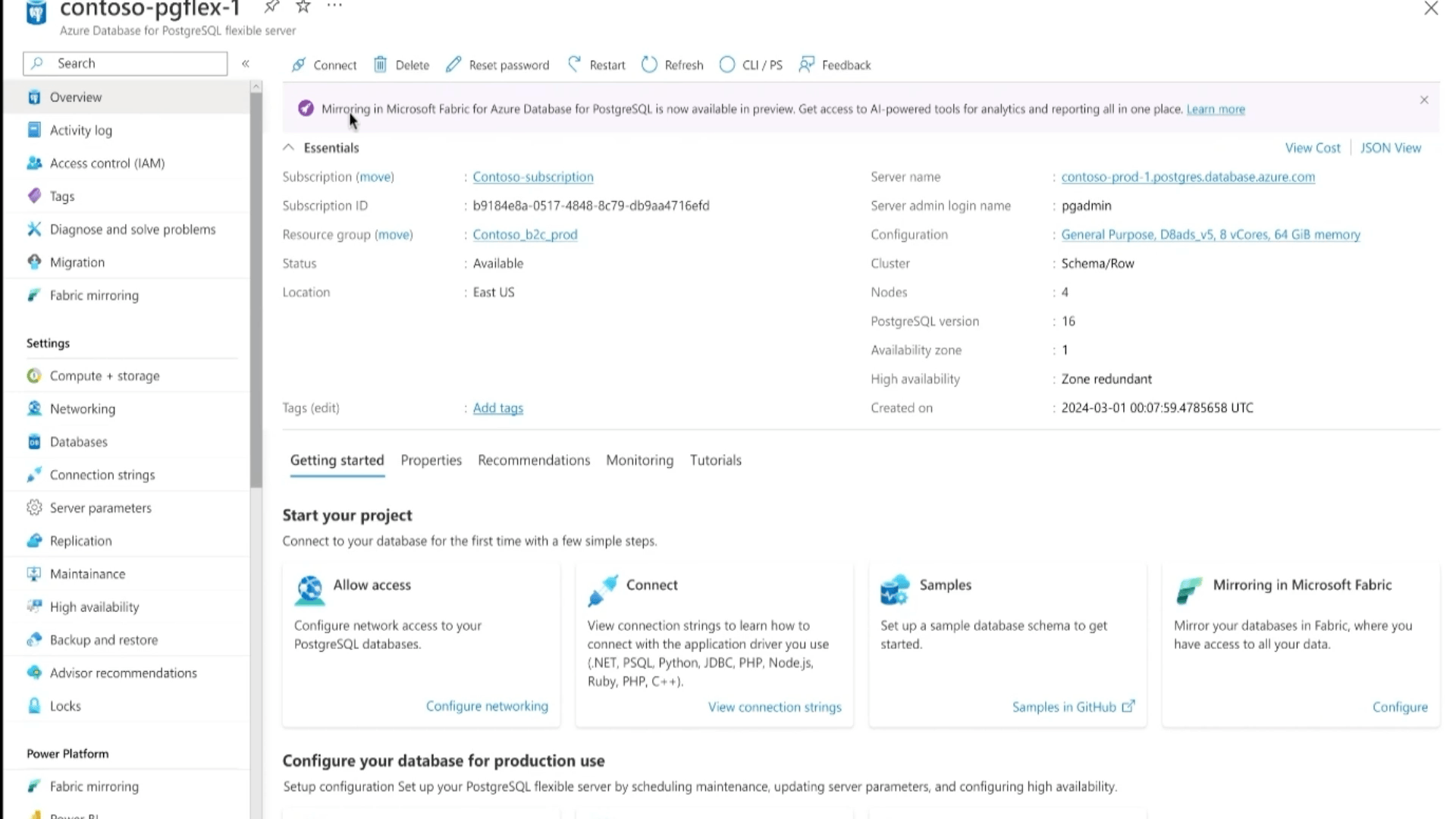
Task: Click the Restart arrow icon
Action: coord(574,64)
